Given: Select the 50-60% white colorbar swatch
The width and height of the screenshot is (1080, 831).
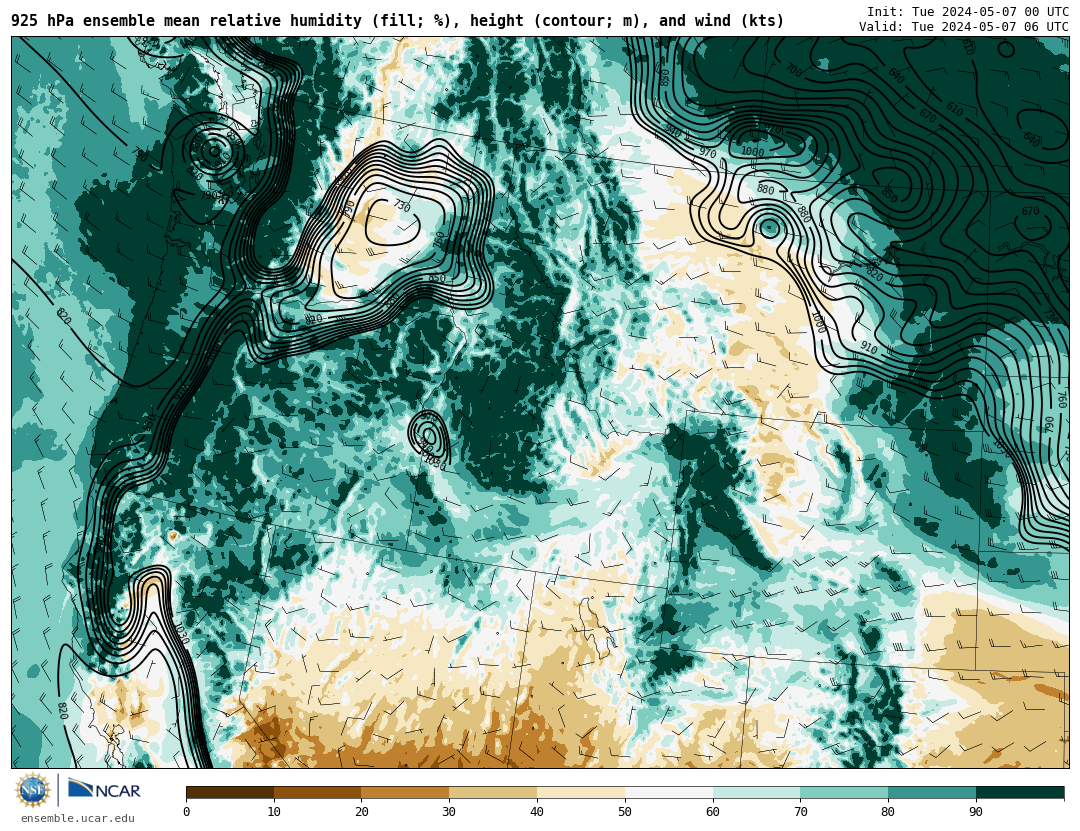Looking at the screenshot, I should click(x=669, y=792).
